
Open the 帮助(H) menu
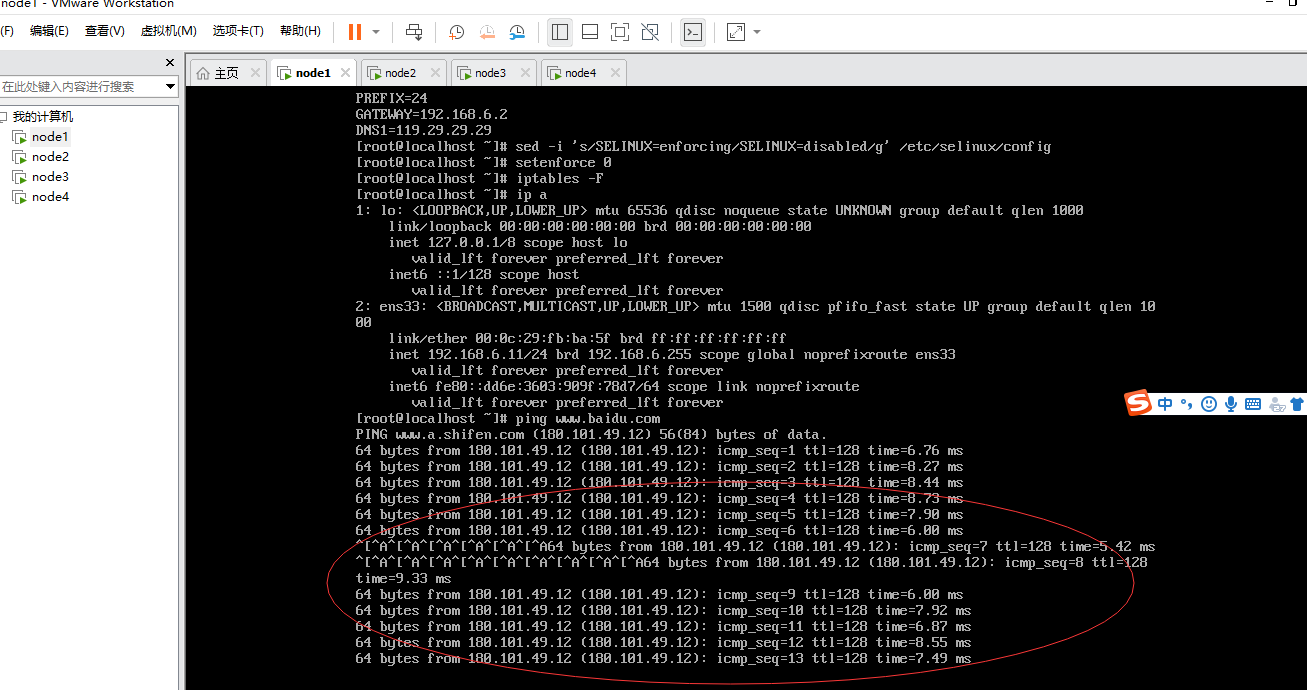300,31
